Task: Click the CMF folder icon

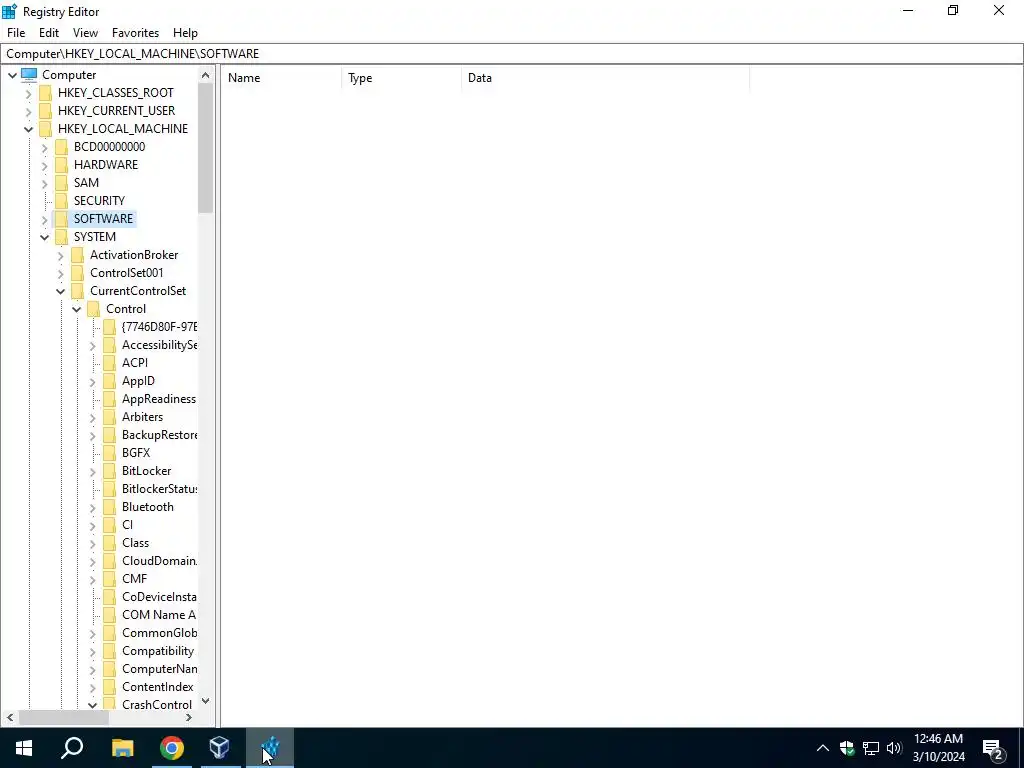Action: pos(109,579)
